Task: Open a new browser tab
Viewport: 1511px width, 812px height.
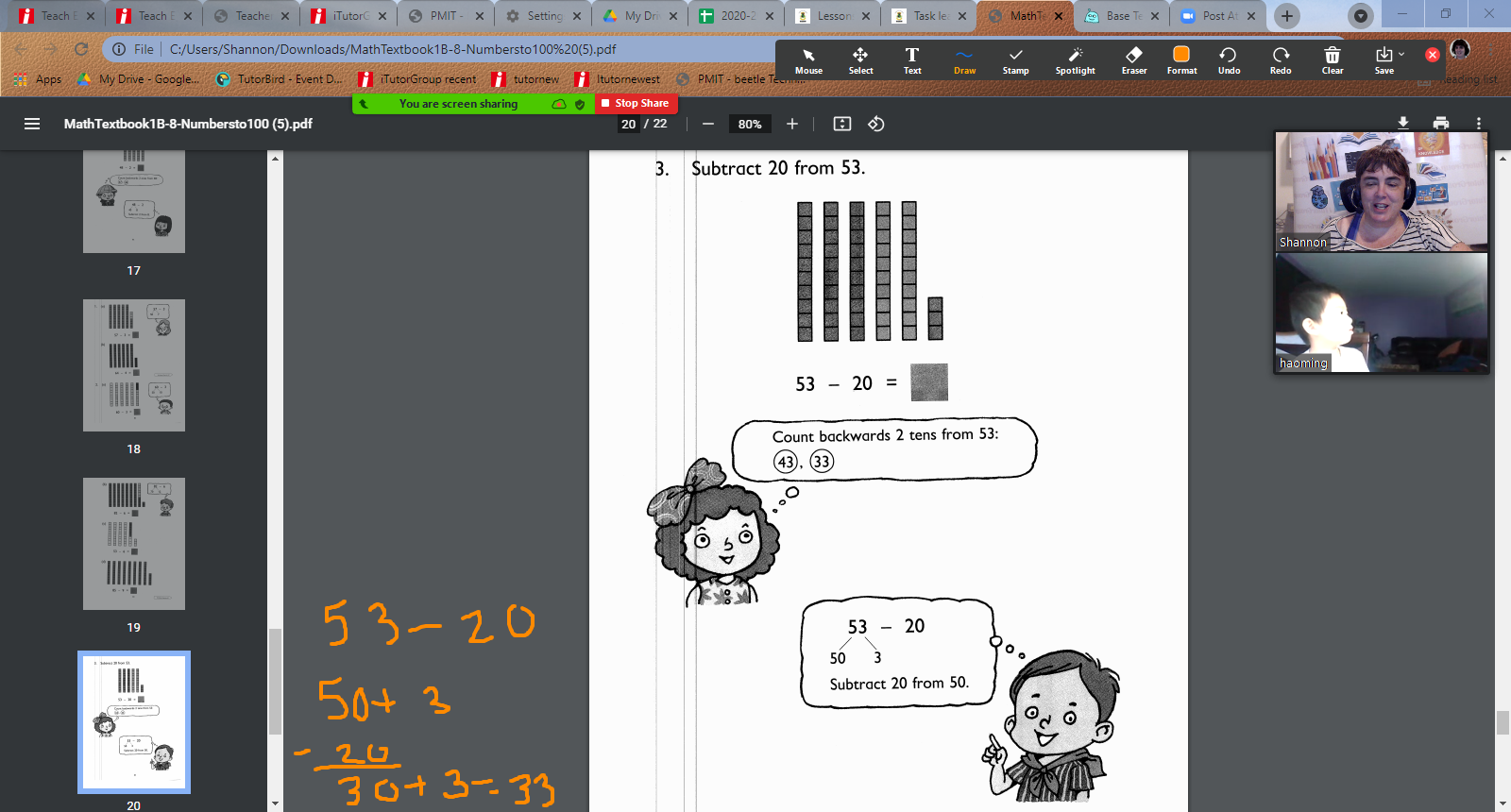Action: point(1286,16)
